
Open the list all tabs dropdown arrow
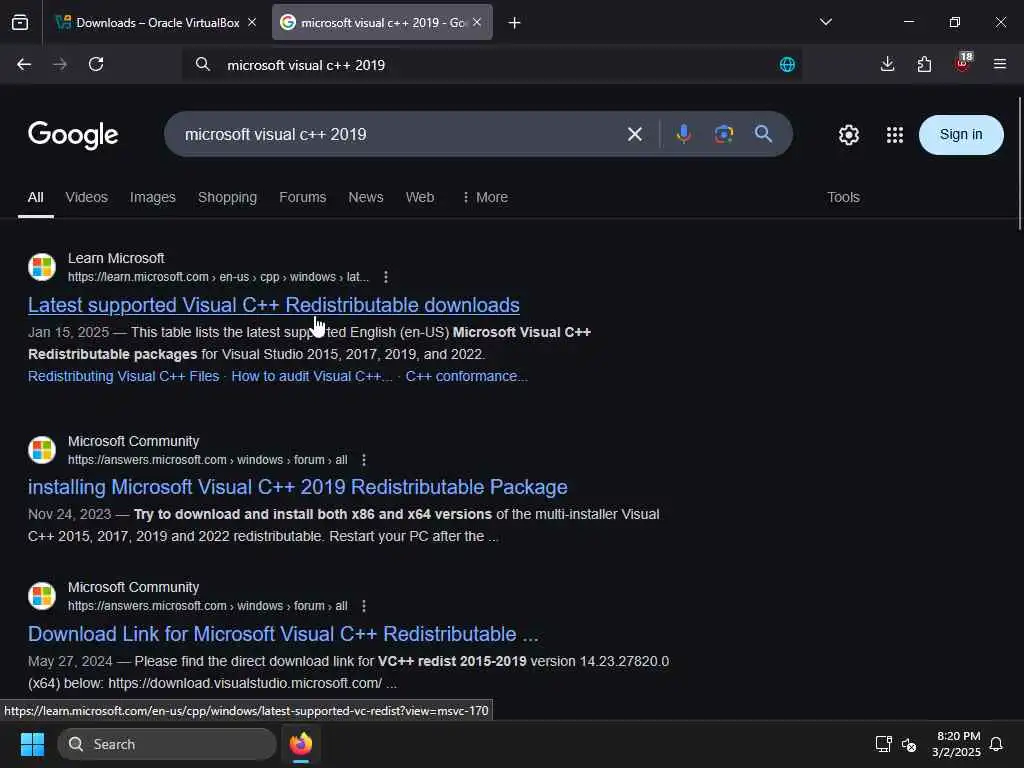point(826,22)
